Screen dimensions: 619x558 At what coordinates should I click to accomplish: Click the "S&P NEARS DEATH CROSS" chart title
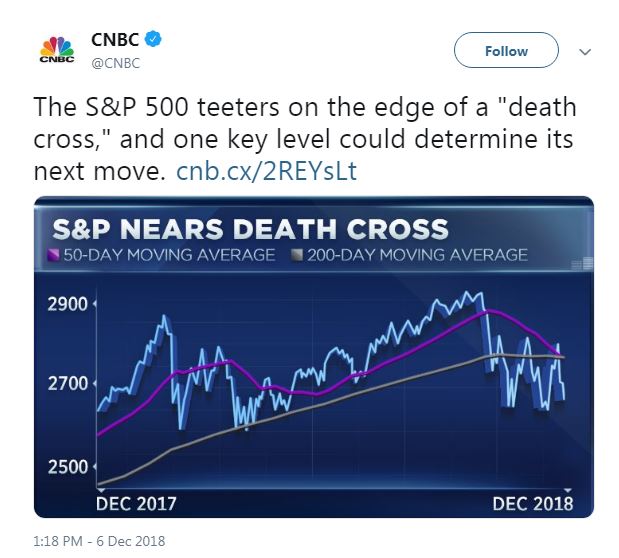pos(249,227)
